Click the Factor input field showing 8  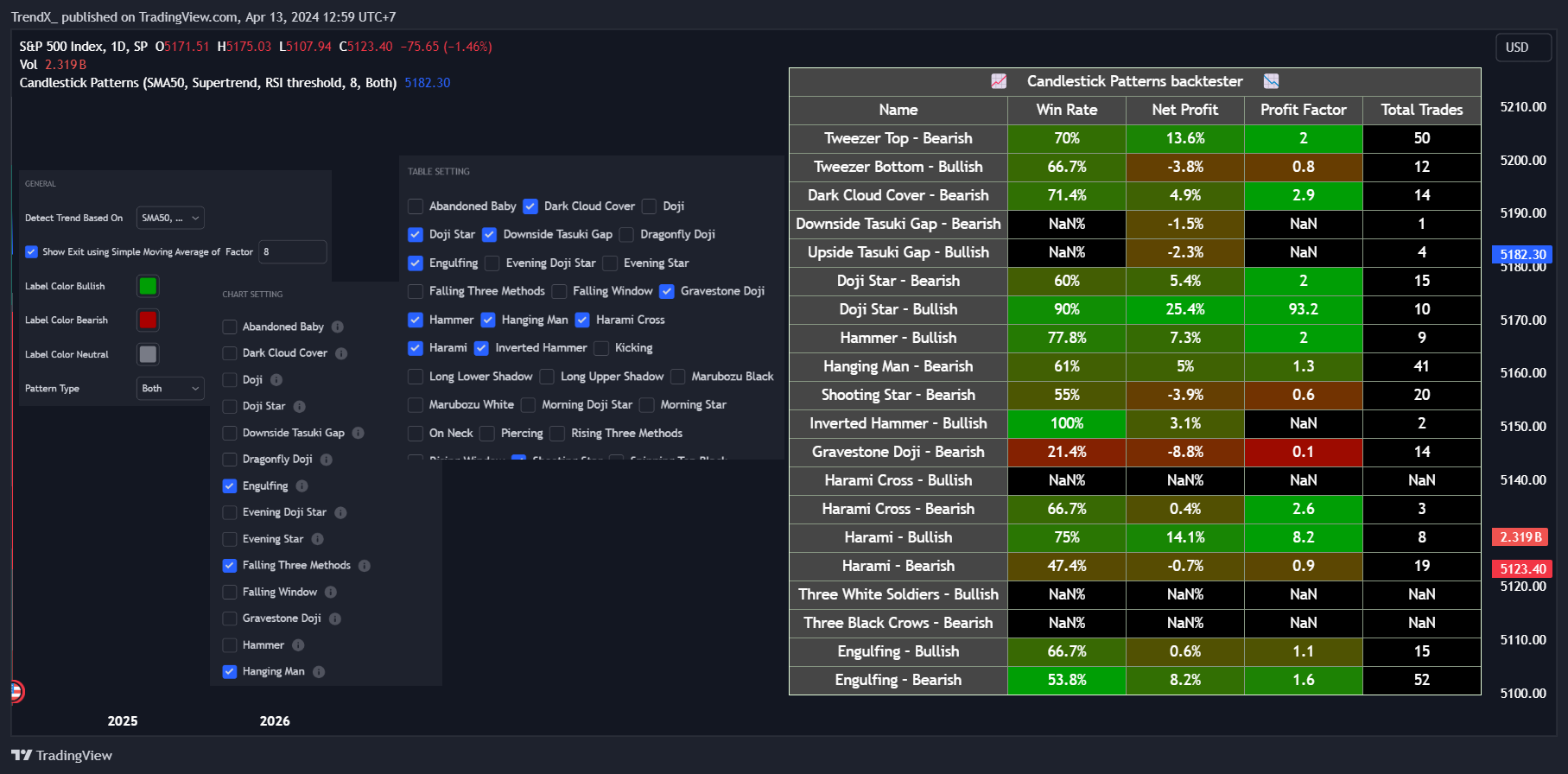(x=293, y=252)
